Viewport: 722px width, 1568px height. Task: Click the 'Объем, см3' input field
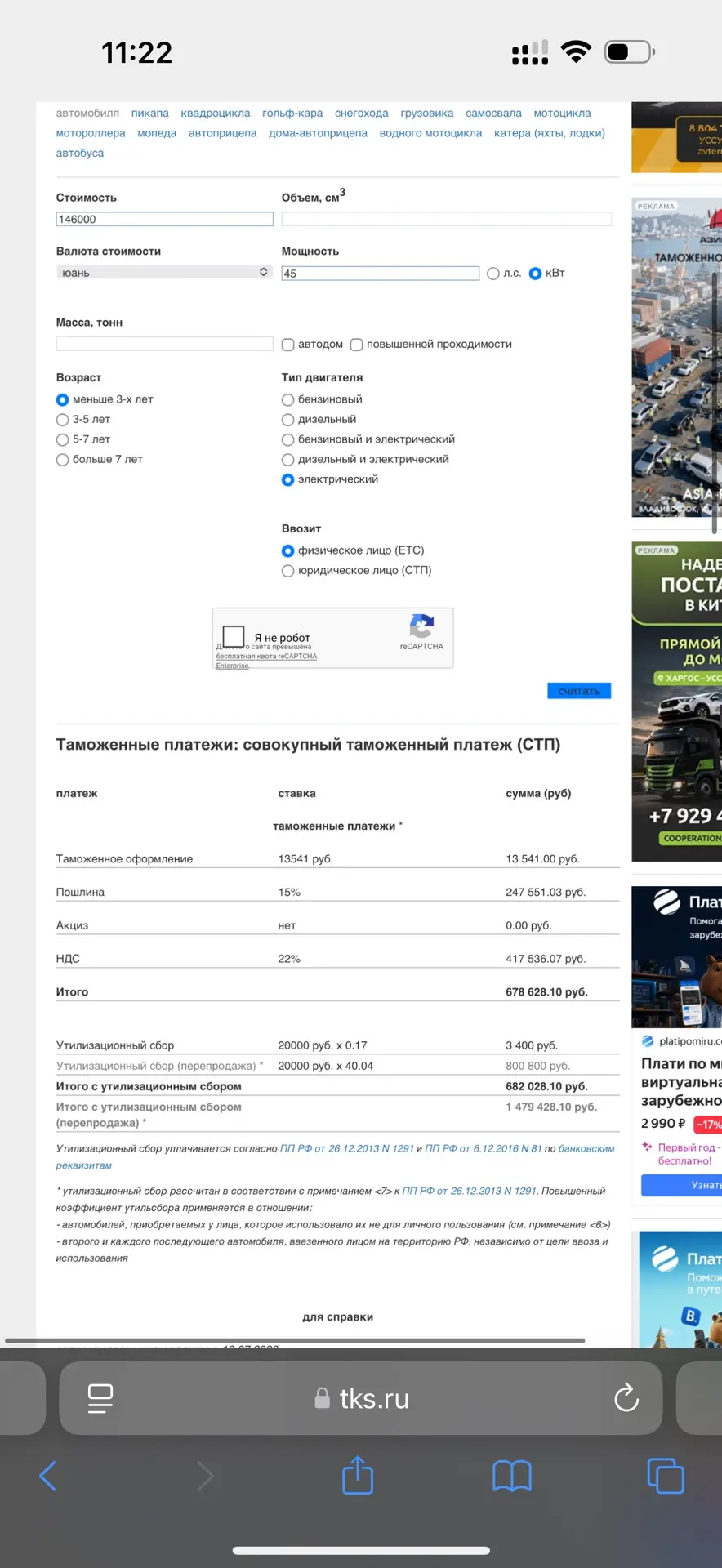pyautogui.click(x=446, y=219)
